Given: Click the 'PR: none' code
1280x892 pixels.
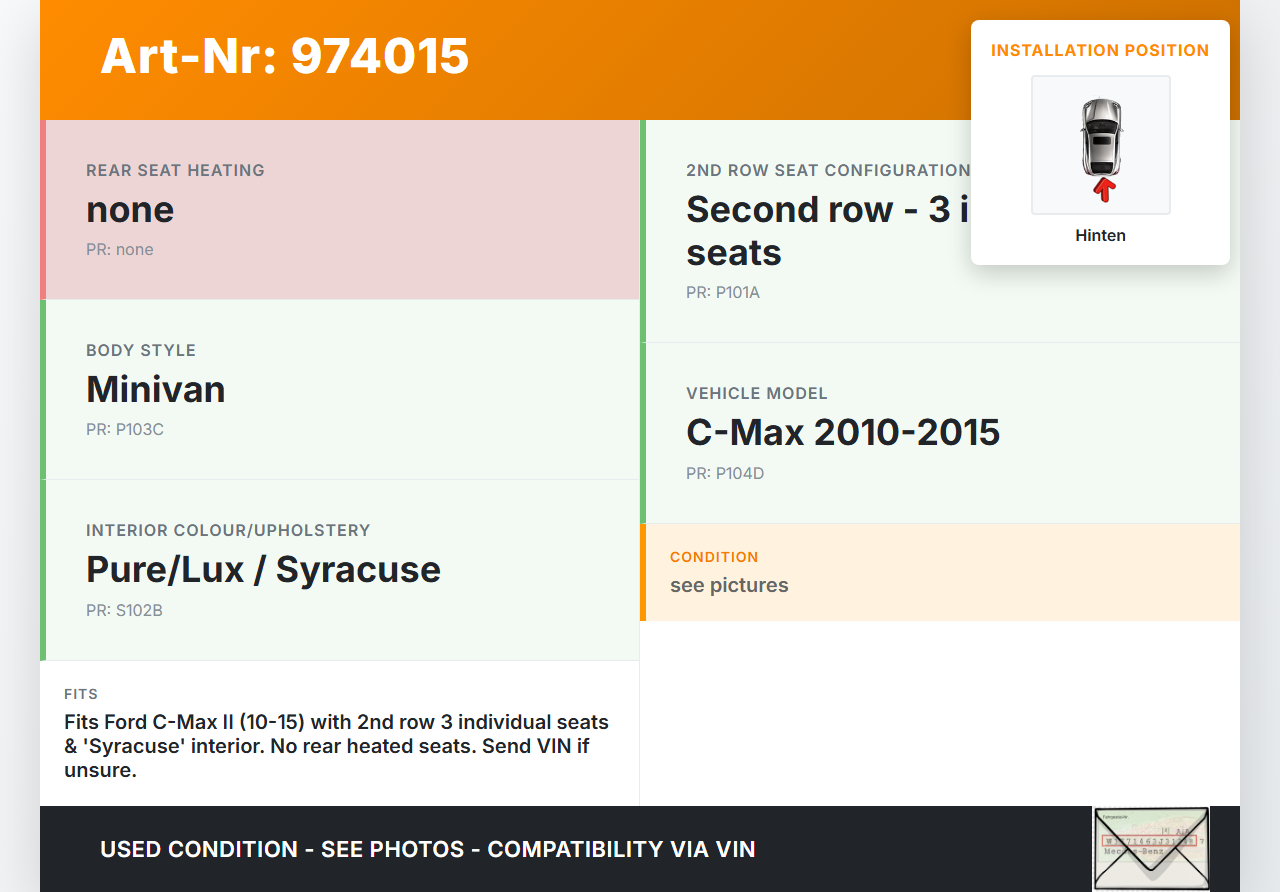Looking at the screenshot, I should 120,250.
